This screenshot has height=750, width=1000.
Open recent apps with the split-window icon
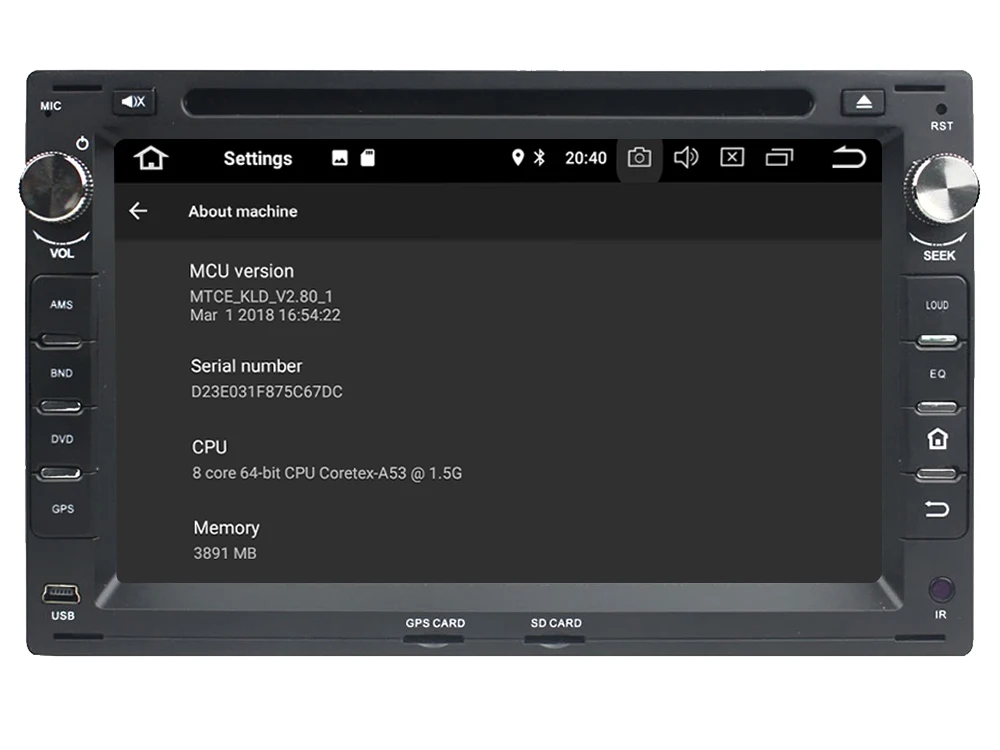(779, 158)
